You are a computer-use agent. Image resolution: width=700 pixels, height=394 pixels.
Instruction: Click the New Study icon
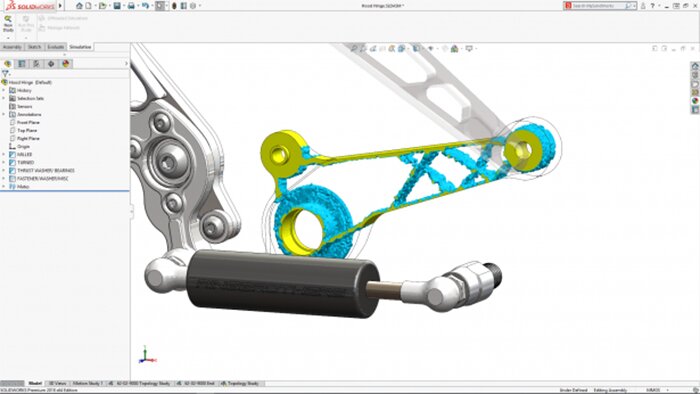8,24
